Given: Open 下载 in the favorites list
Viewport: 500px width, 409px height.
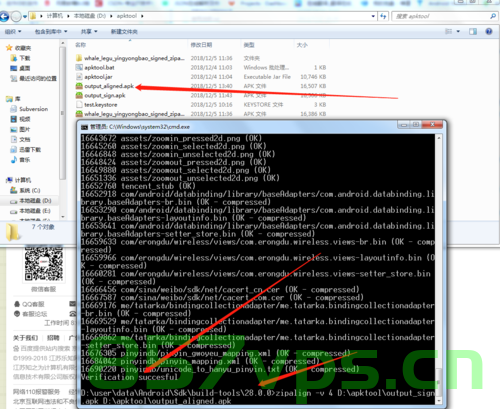Looking at the screenshot, I should [x=21, y=58].
